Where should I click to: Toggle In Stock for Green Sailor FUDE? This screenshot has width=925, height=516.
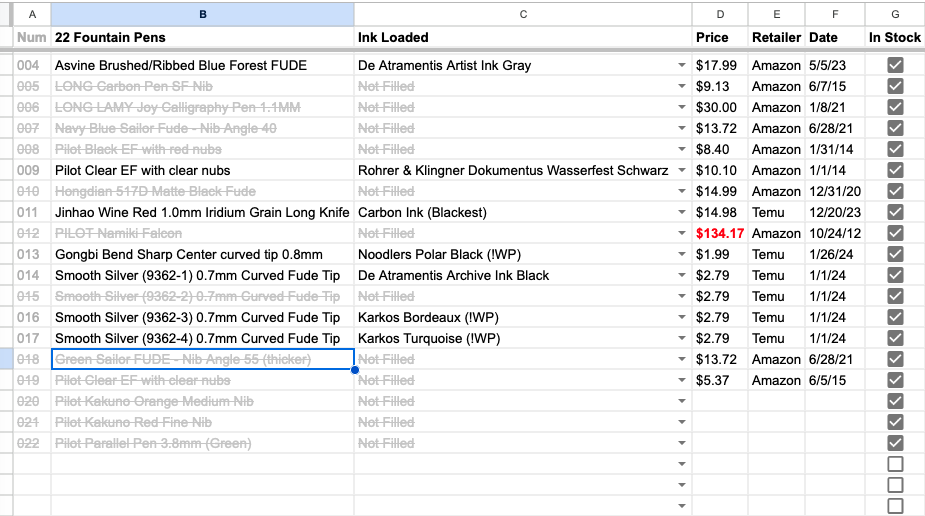coord(895,359)
